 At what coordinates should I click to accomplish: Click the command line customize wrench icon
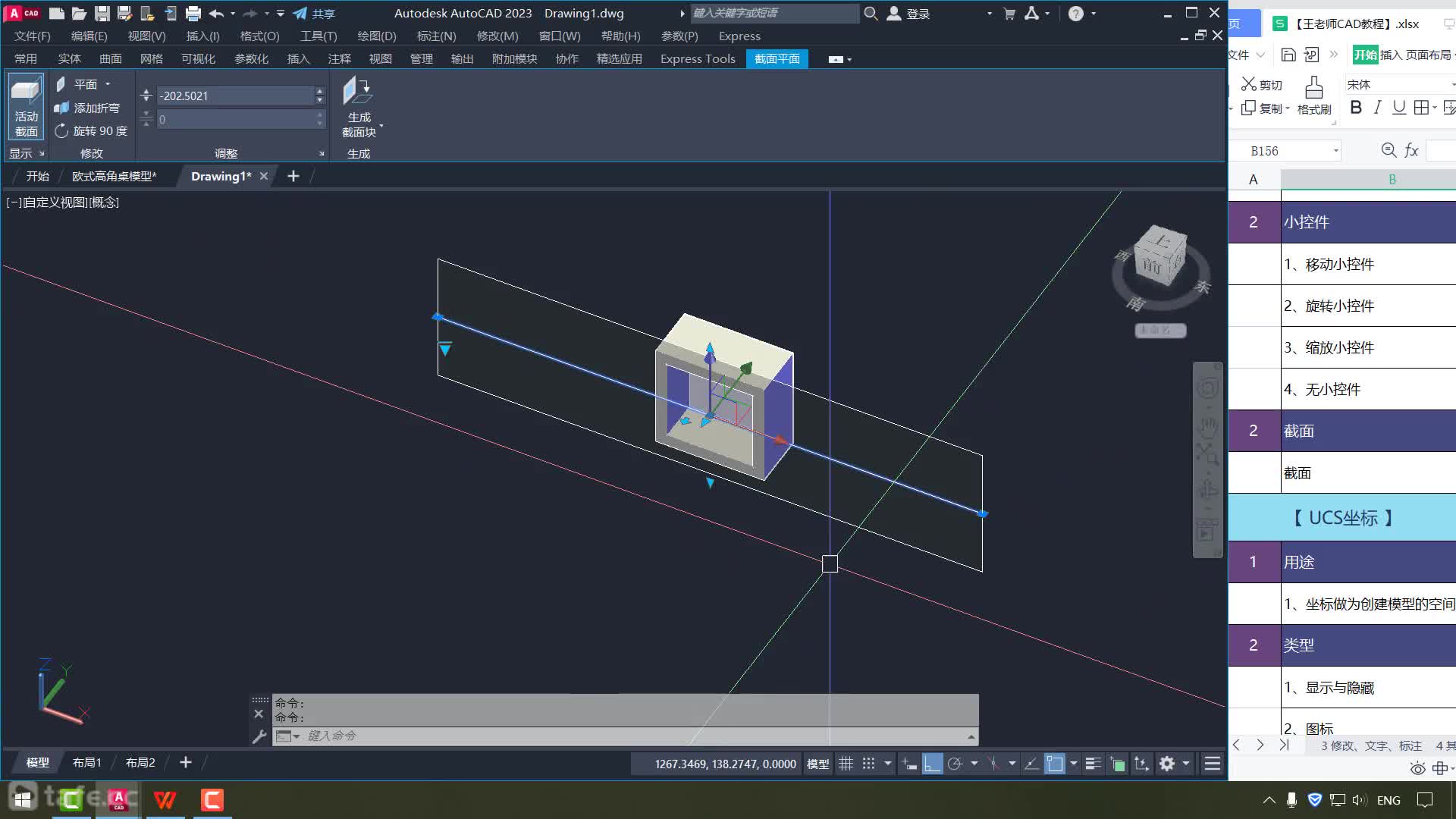click(x=259, y=736)
